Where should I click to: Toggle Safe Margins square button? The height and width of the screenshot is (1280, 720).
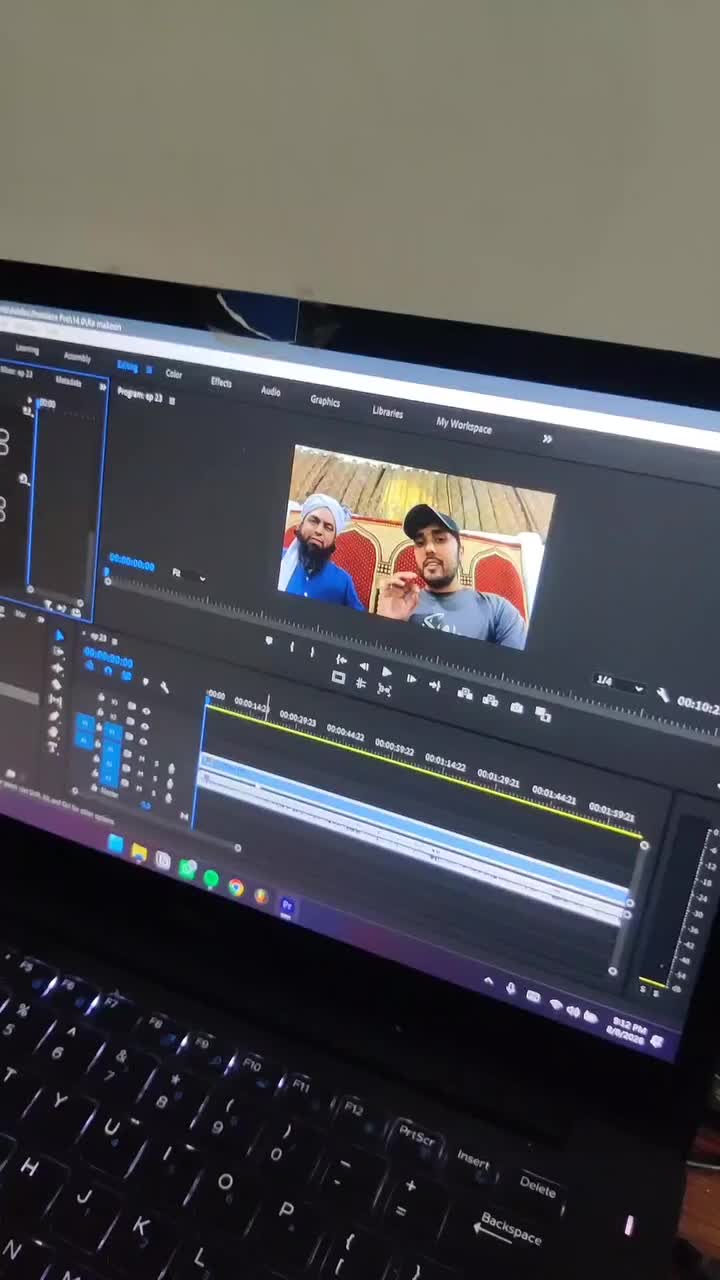coord(338,677)
